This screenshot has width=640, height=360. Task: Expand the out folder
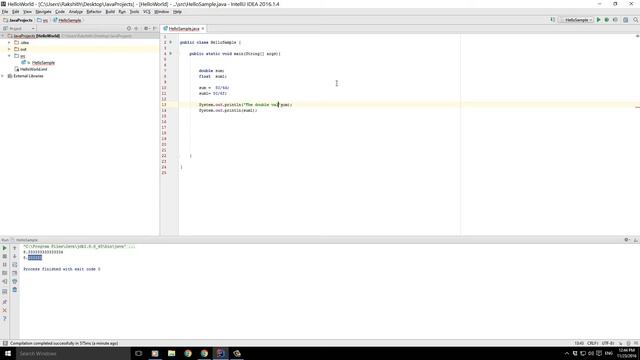9,49
